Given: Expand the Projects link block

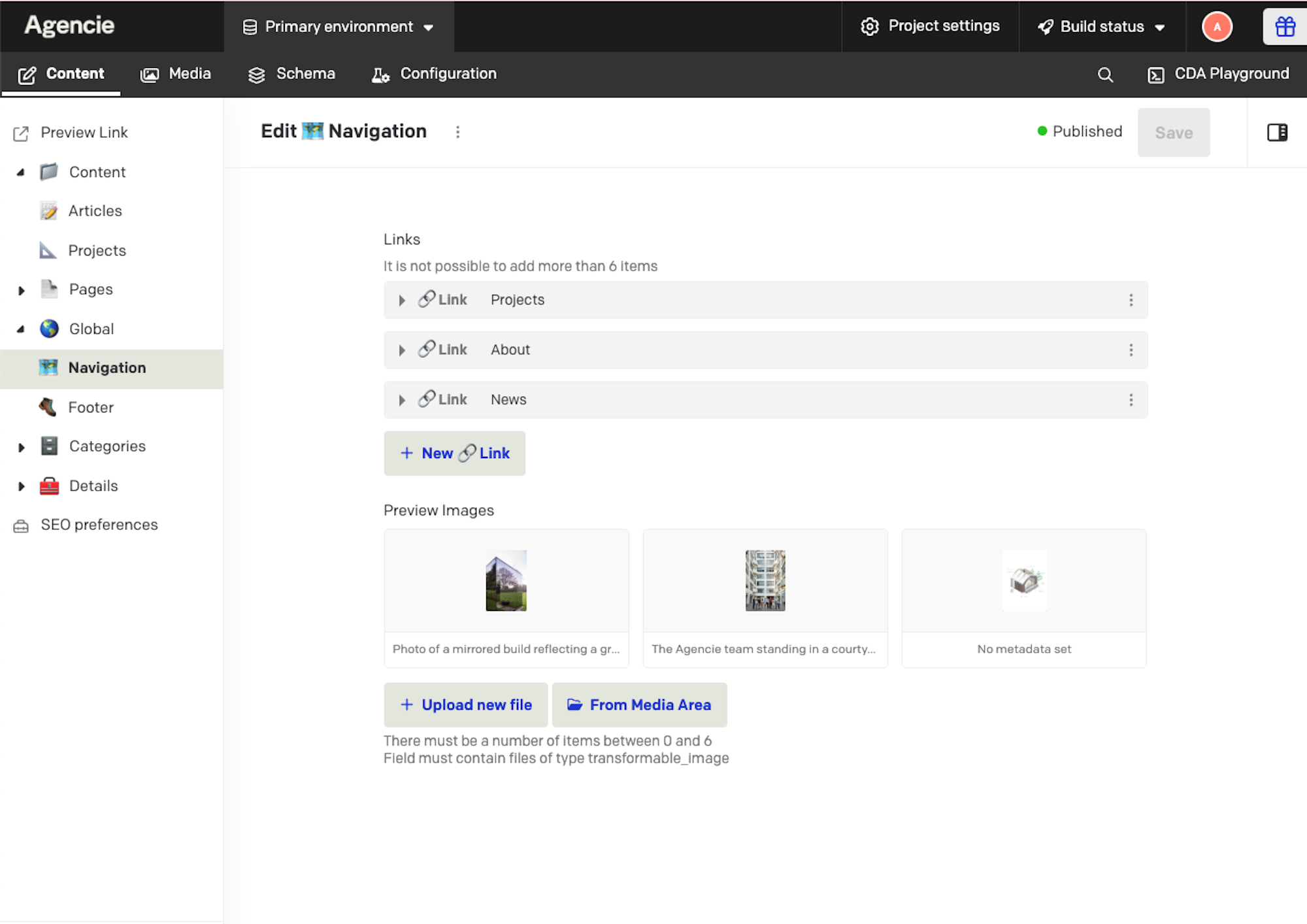Looking at the screenshot, I should [x=402, y=301].
